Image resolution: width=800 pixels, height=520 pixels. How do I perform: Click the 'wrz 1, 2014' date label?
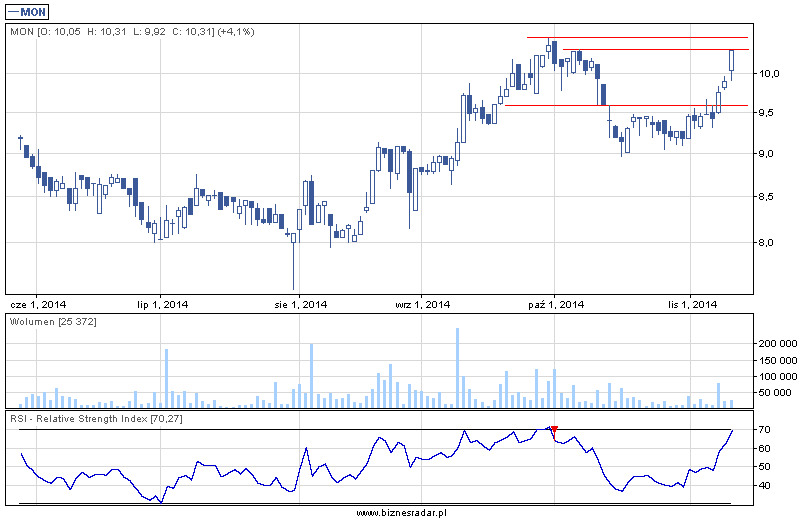coord(423,305)
